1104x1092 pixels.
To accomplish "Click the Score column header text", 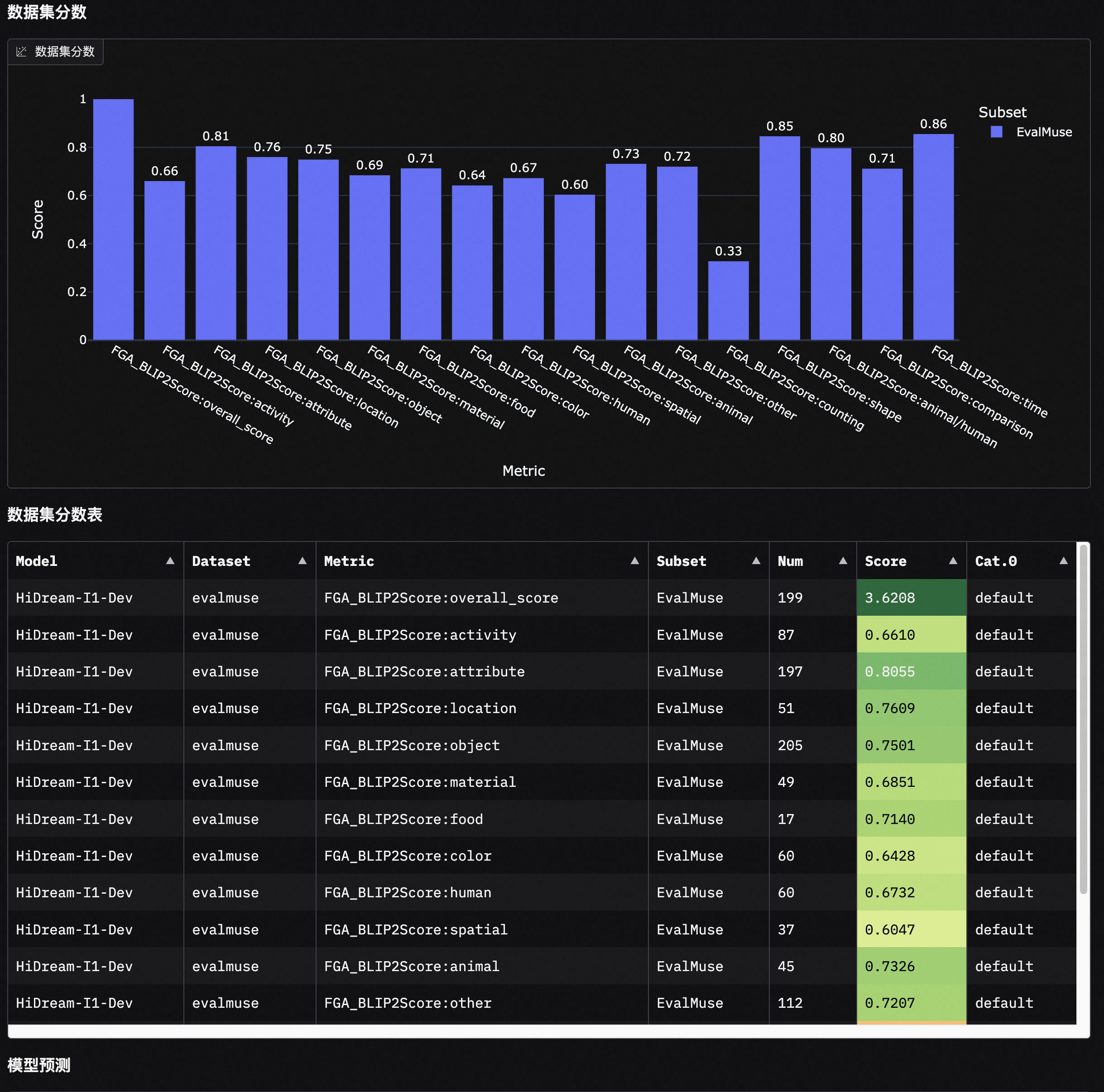I will [885, 561].
